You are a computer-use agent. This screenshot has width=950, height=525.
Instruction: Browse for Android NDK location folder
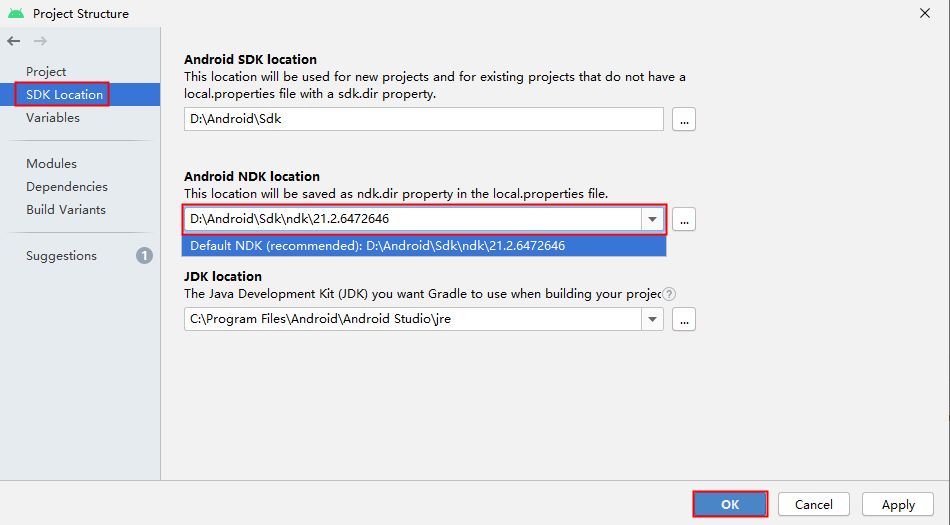683,219
